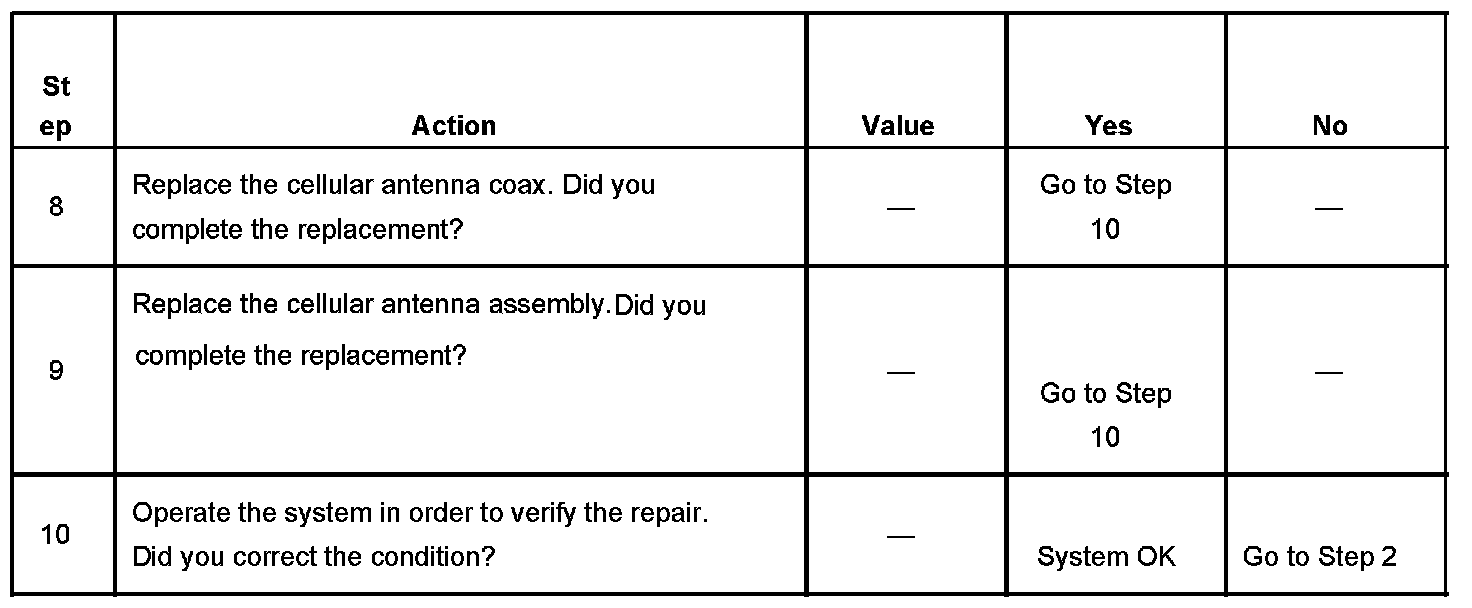
Task: Click the Value dash in step 8 row
Action: tap(900, 208)
